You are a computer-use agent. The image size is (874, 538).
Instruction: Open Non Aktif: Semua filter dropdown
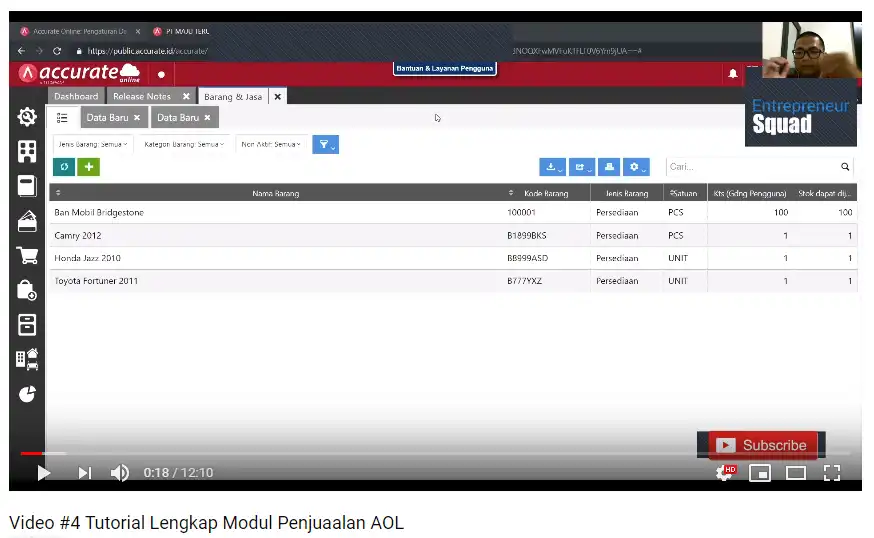click(271, 144)
